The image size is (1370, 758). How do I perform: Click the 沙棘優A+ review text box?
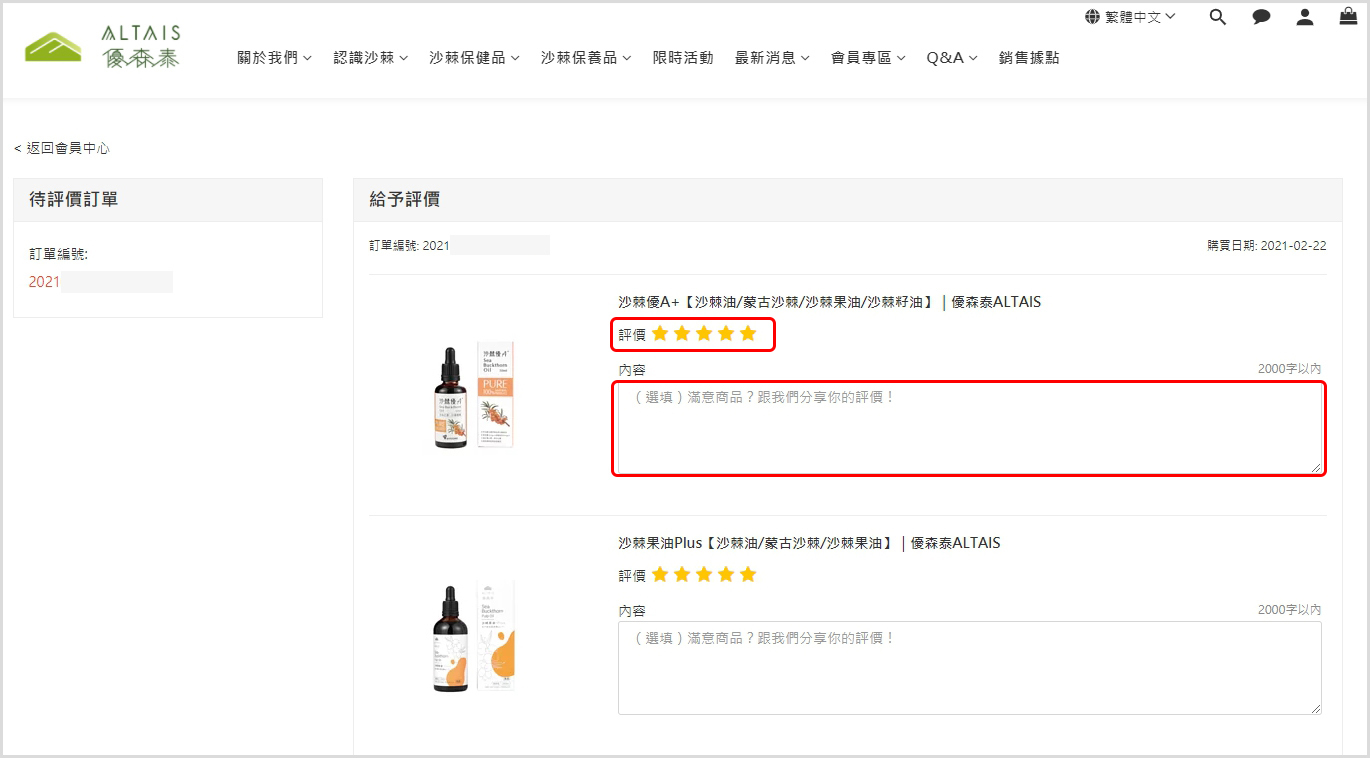(969, 428)
